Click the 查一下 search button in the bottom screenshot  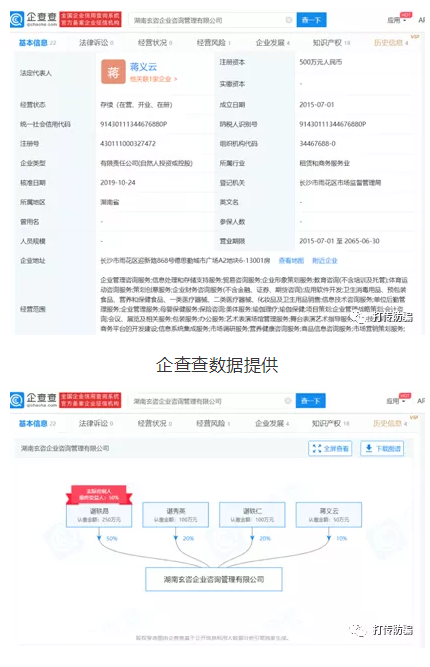pos(310,401)
